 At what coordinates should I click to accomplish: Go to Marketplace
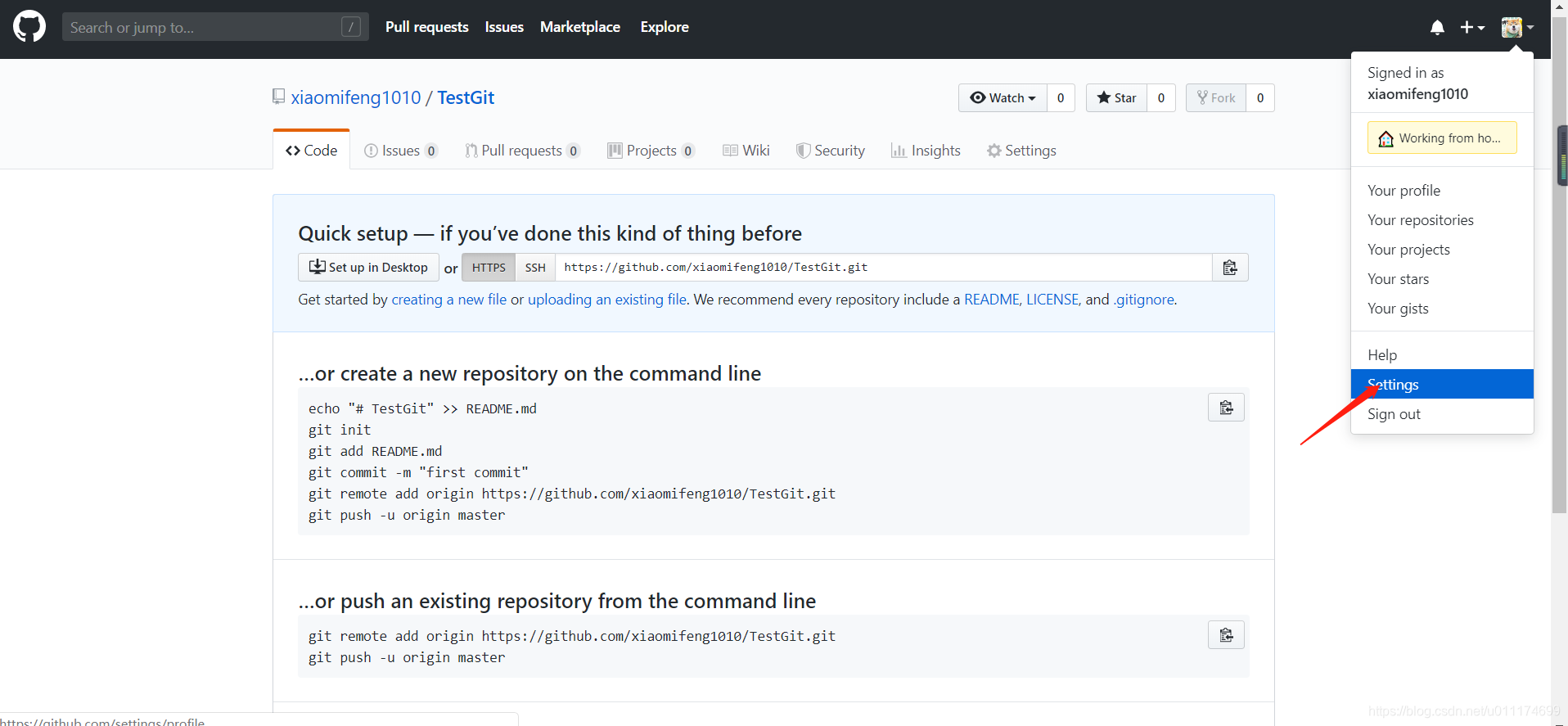580,27
